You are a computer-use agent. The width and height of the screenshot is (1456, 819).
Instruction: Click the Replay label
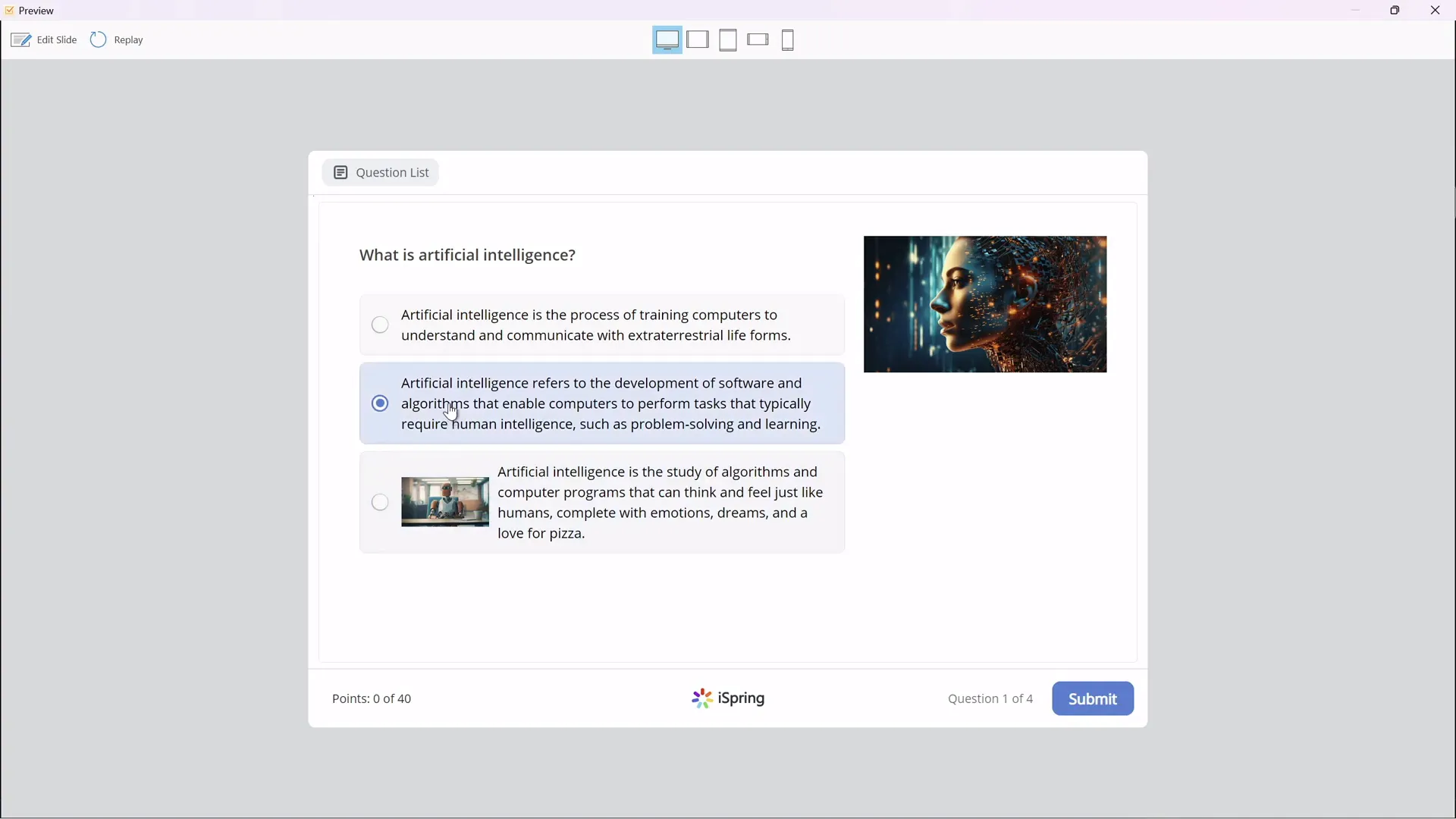128,39
